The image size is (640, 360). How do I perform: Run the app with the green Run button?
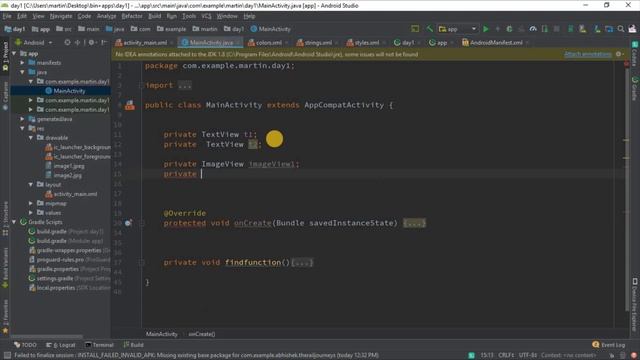pyautogui.click(x=486, y=29)
